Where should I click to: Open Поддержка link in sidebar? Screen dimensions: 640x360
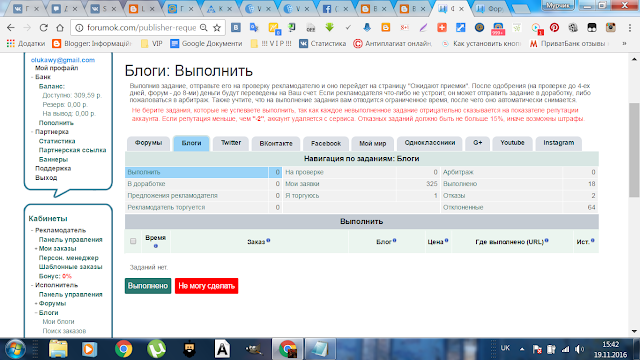(53, 169)
